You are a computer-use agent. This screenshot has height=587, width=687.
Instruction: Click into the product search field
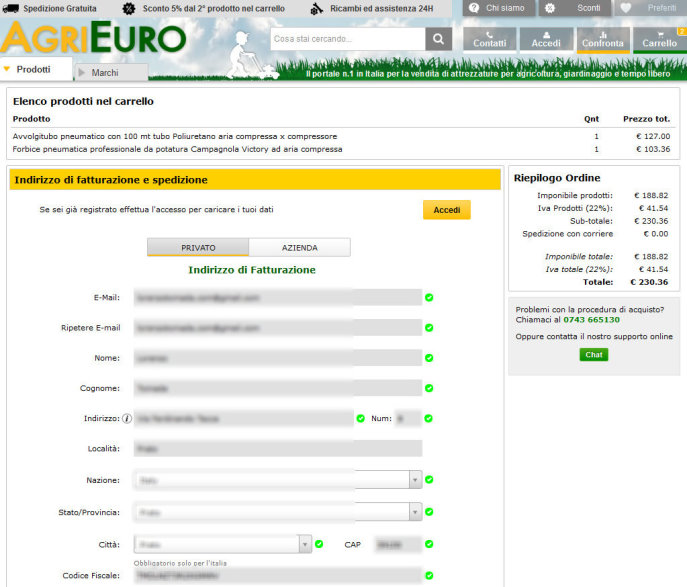347,39
